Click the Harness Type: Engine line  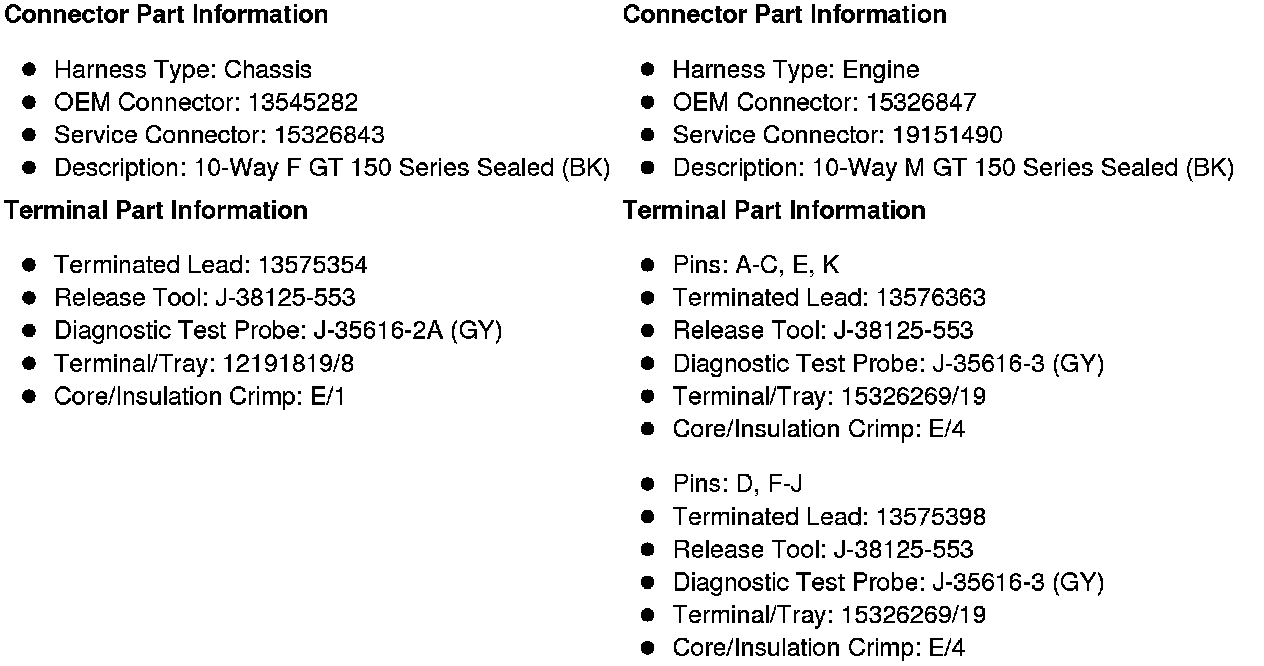pos(796,70)
